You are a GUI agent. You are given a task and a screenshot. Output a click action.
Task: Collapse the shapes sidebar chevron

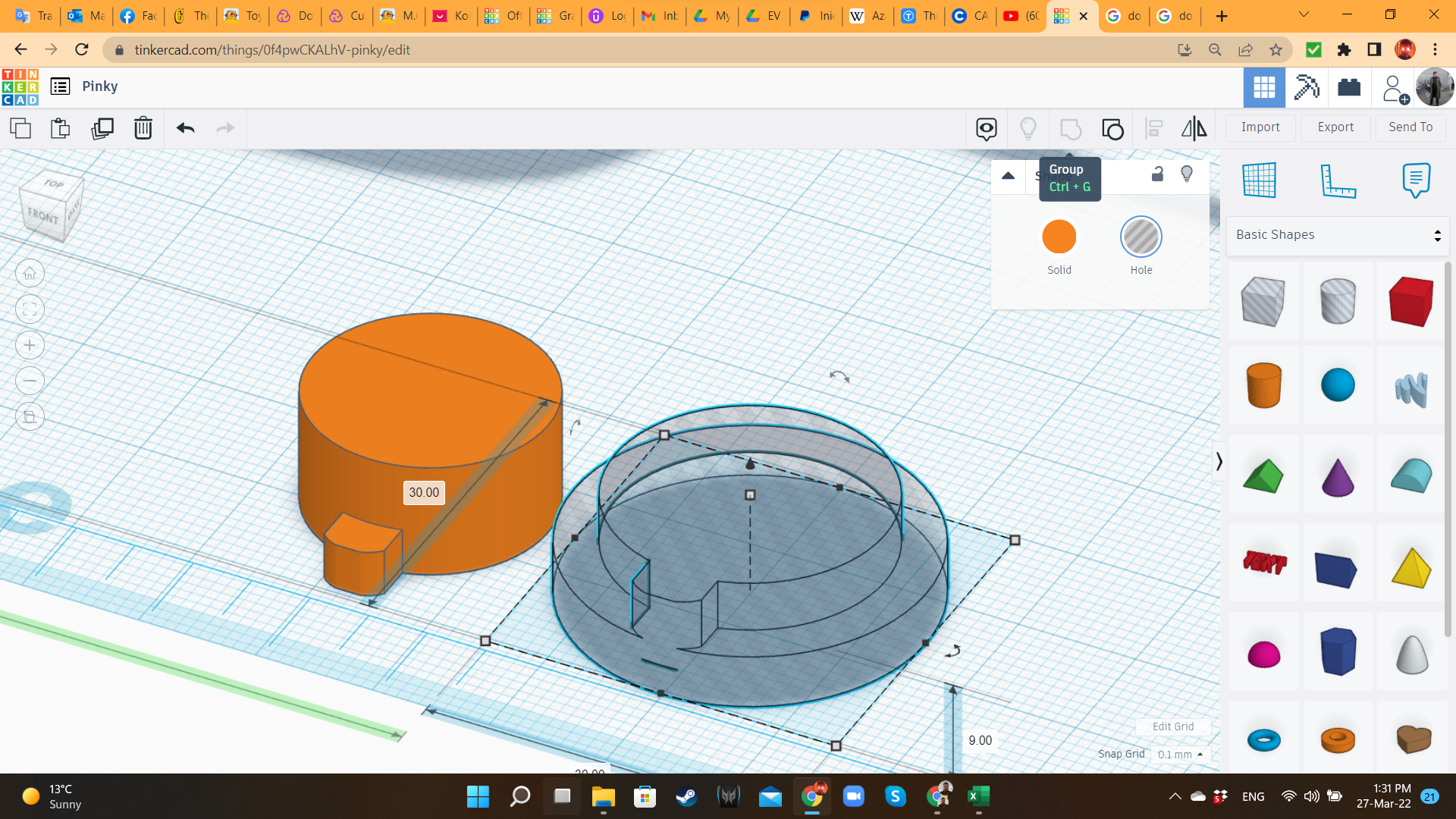coord(1219,461)
